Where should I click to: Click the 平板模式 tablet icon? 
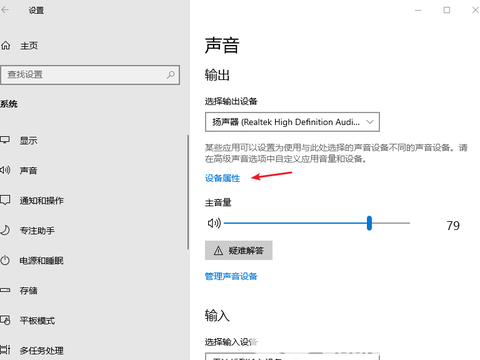coord(5,320)
